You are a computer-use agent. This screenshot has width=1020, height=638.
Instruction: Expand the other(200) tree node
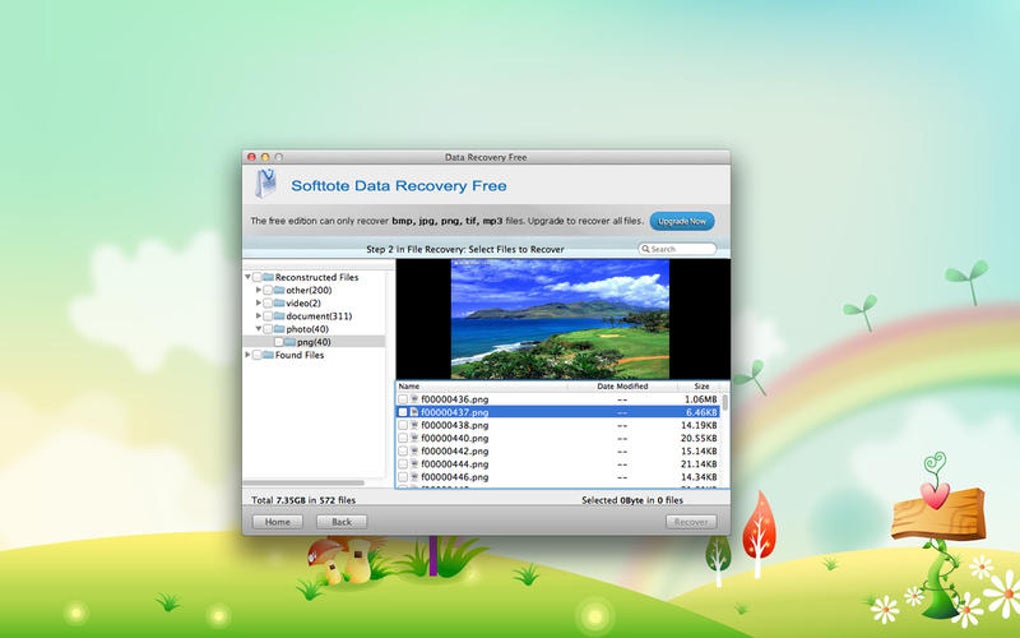(x=258, y=290)
